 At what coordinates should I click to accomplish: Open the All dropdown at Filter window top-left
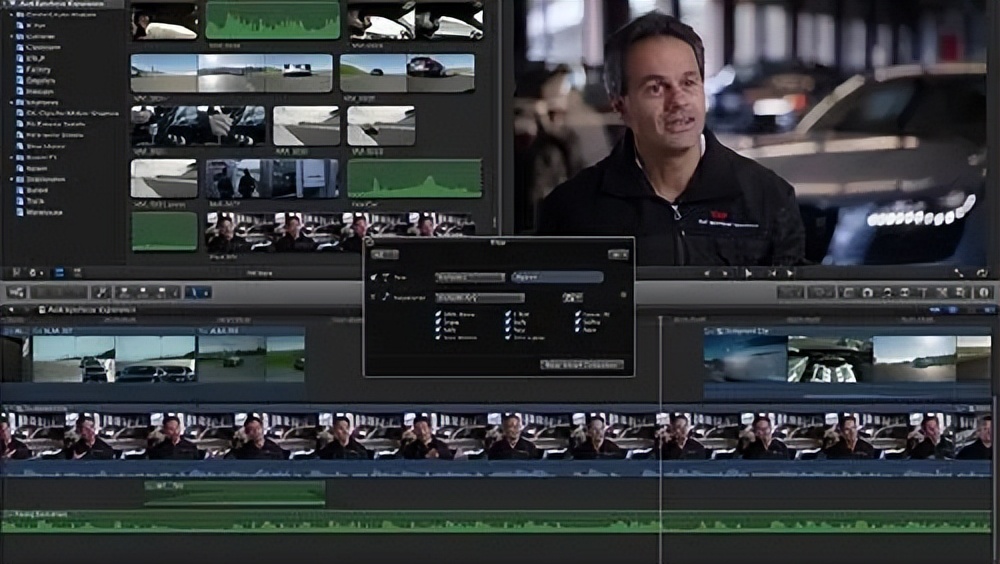pos(385,255)
